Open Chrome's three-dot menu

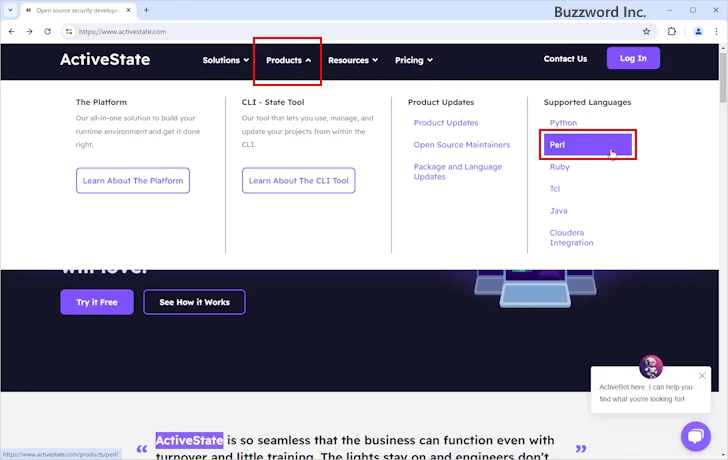point(716,32)
